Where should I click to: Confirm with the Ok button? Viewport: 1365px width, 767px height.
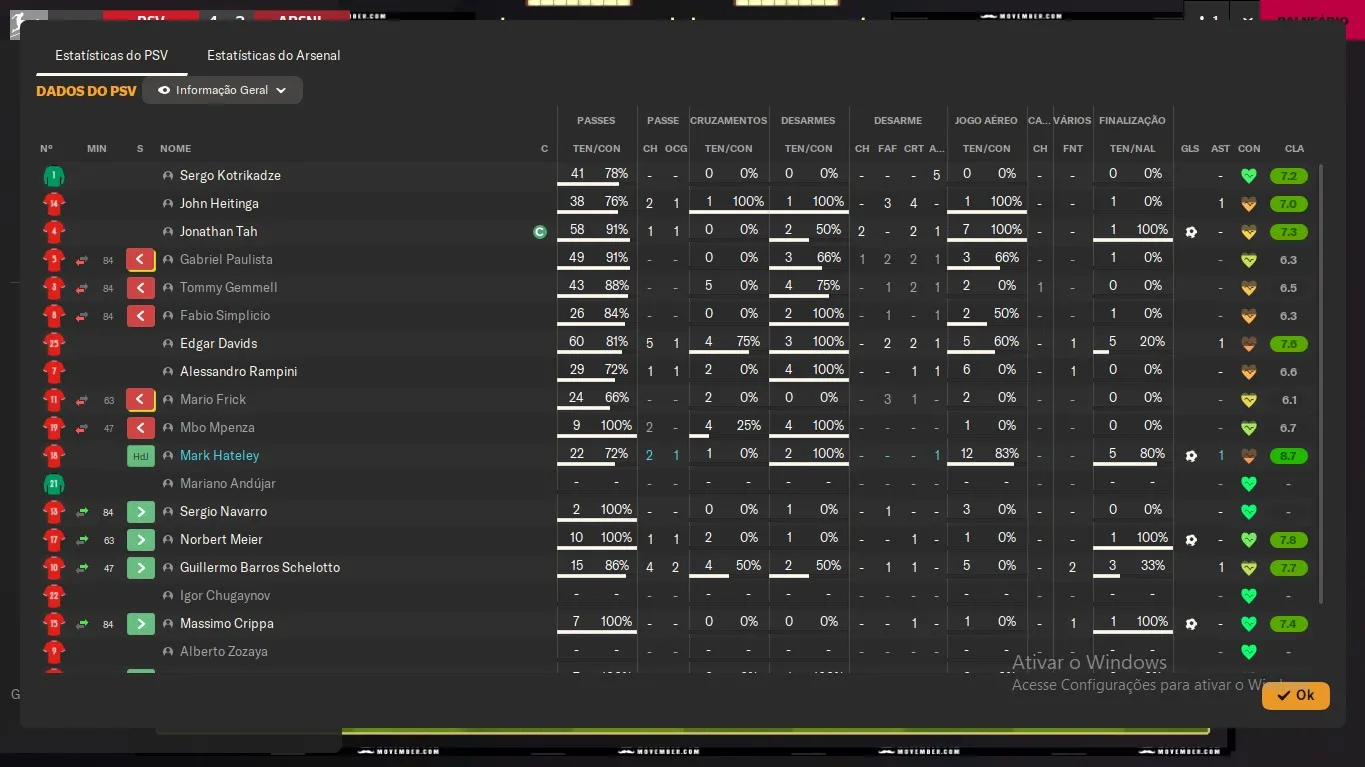(x=1296, y=695)
